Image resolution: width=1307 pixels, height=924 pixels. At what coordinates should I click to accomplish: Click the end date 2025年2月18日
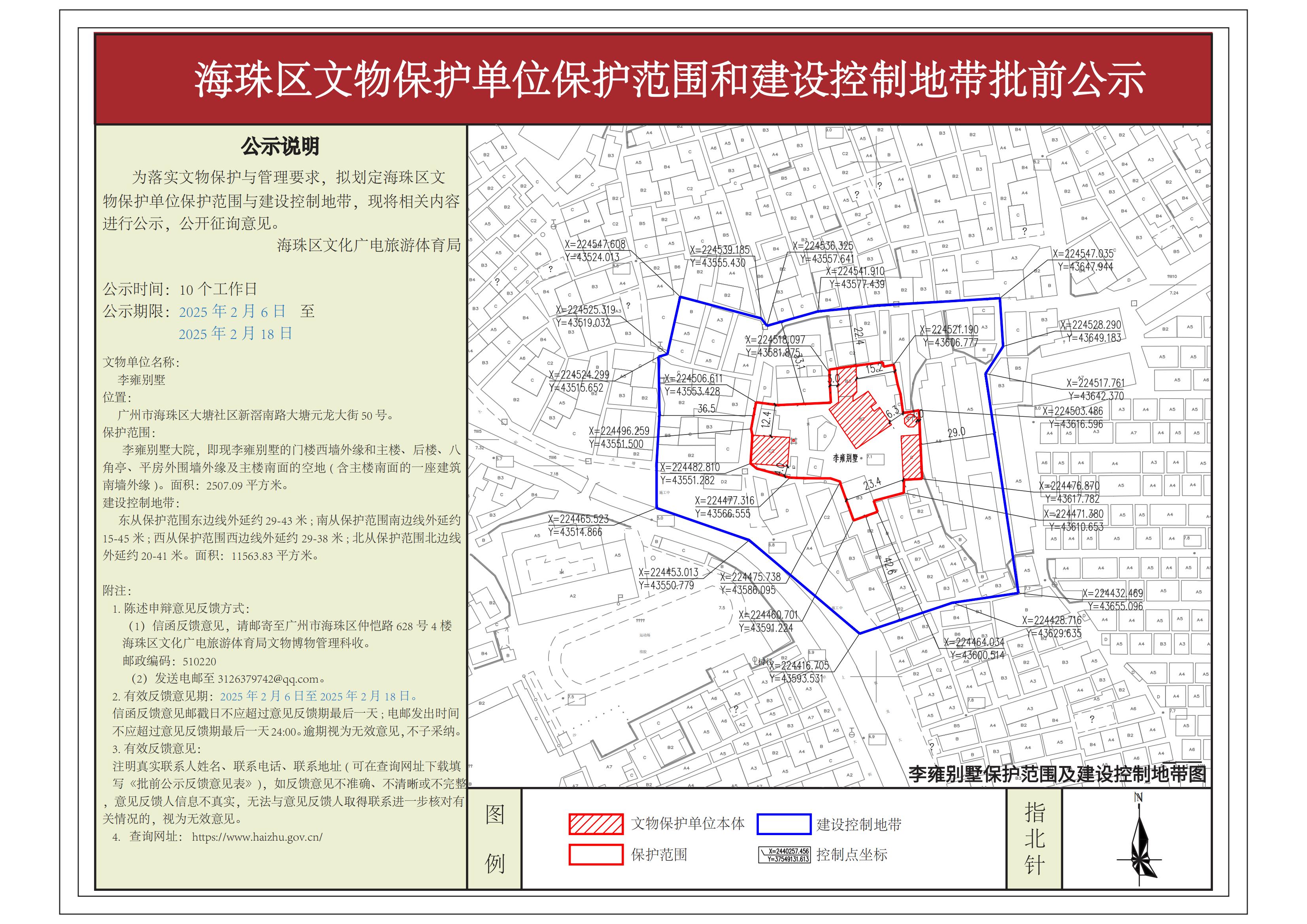point(236,333)
